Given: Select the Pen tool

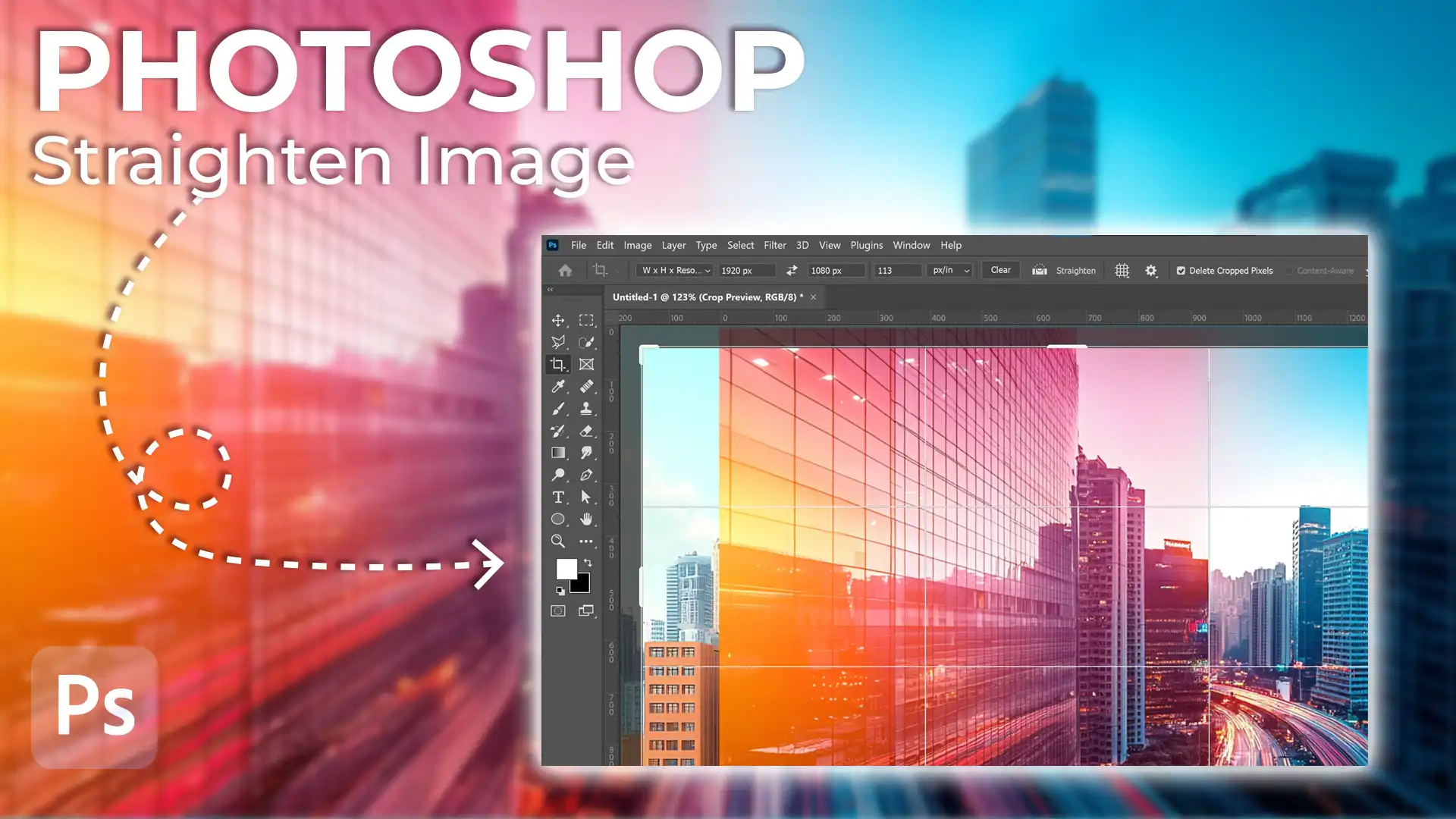Looking at the screenshot, I should click(x=586, y=475).
